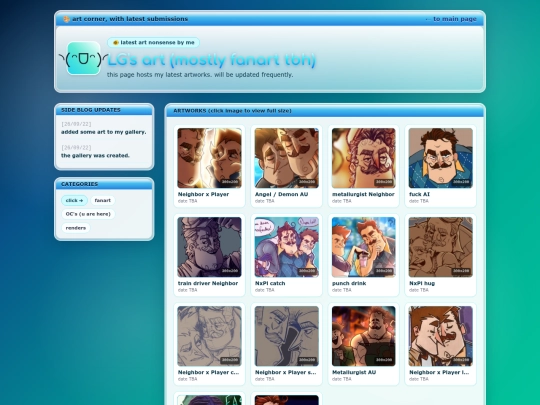The width and height of the screenshot is (540, 405).
Task: Click the 'LG's art (mostly fanart tbh)' title
Action: click(x=211, y=60)
